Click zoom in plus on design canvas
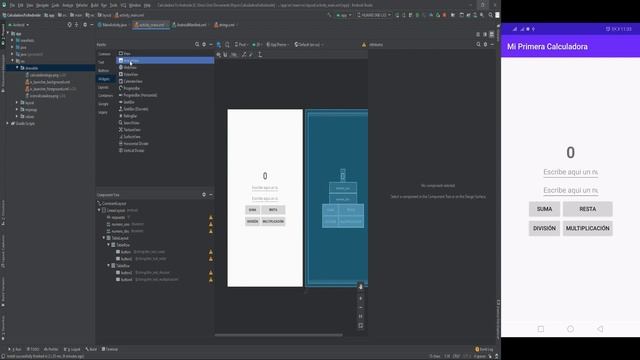The width and height of the screenshot is (640, 360). (360, 298)
